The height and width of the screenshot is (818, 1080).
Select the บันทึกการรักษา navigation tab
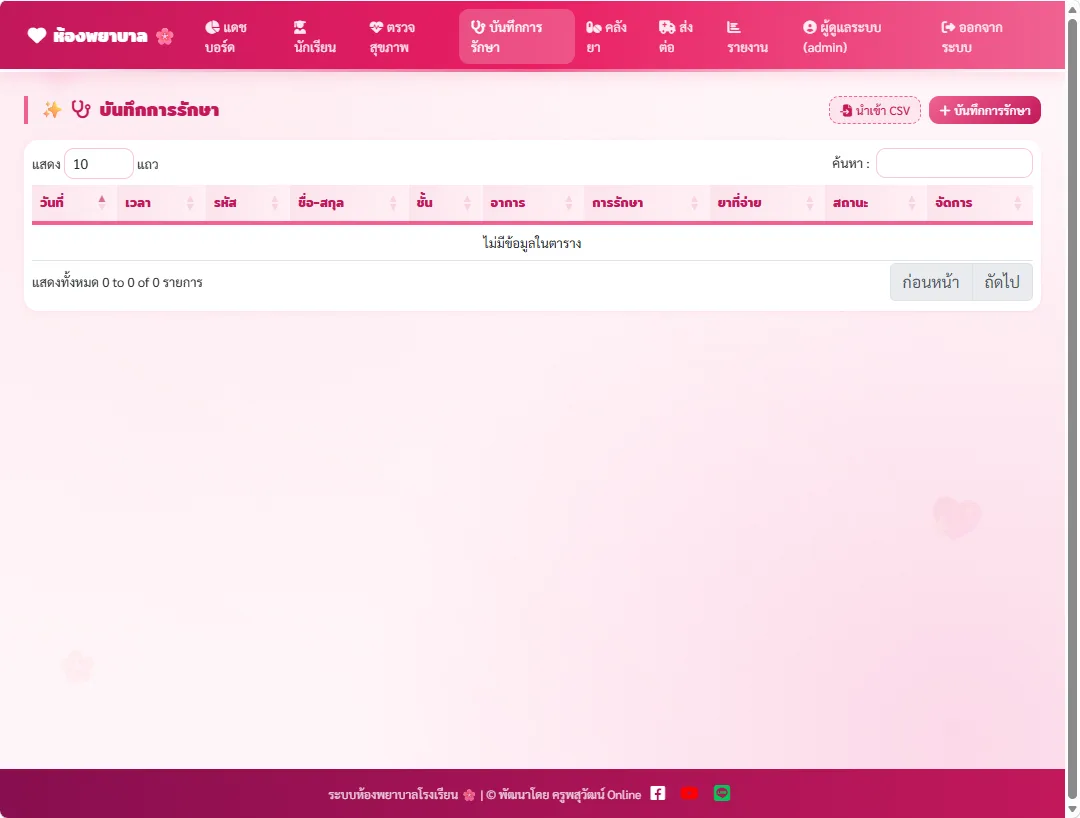pyautogui.click(x=517, y=37)
